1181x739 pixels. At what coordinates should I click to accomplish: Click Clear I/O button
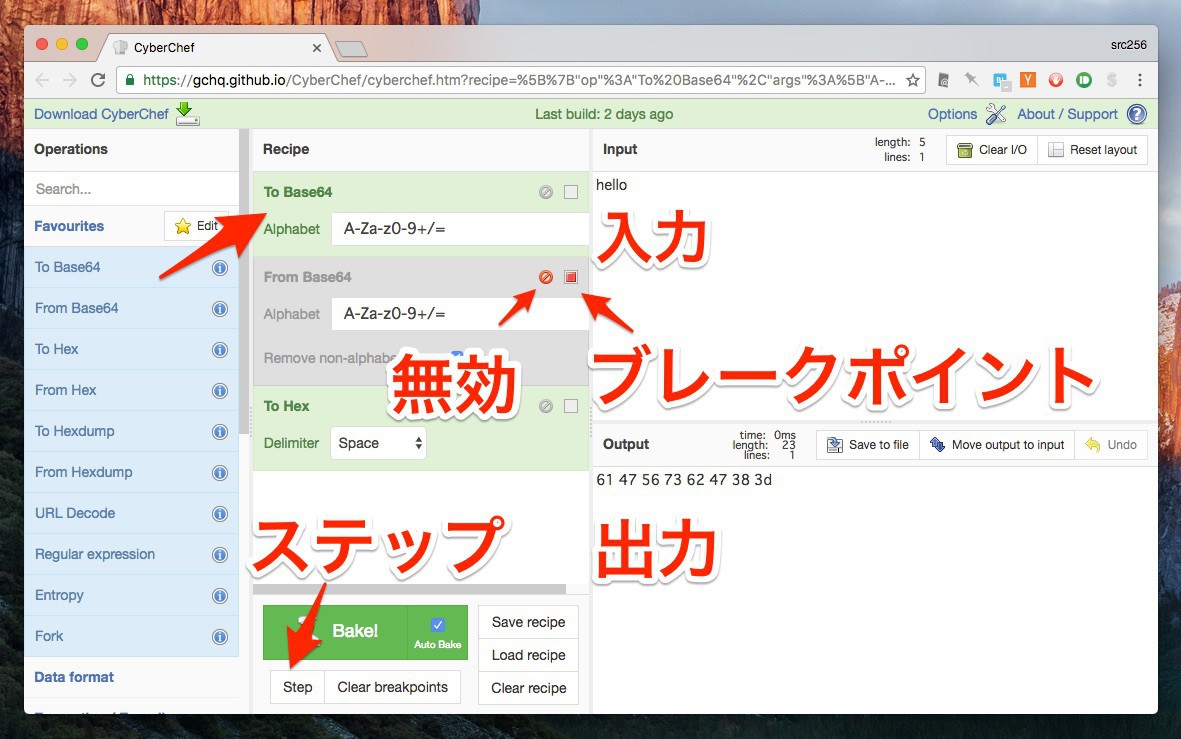click(991, 150)
